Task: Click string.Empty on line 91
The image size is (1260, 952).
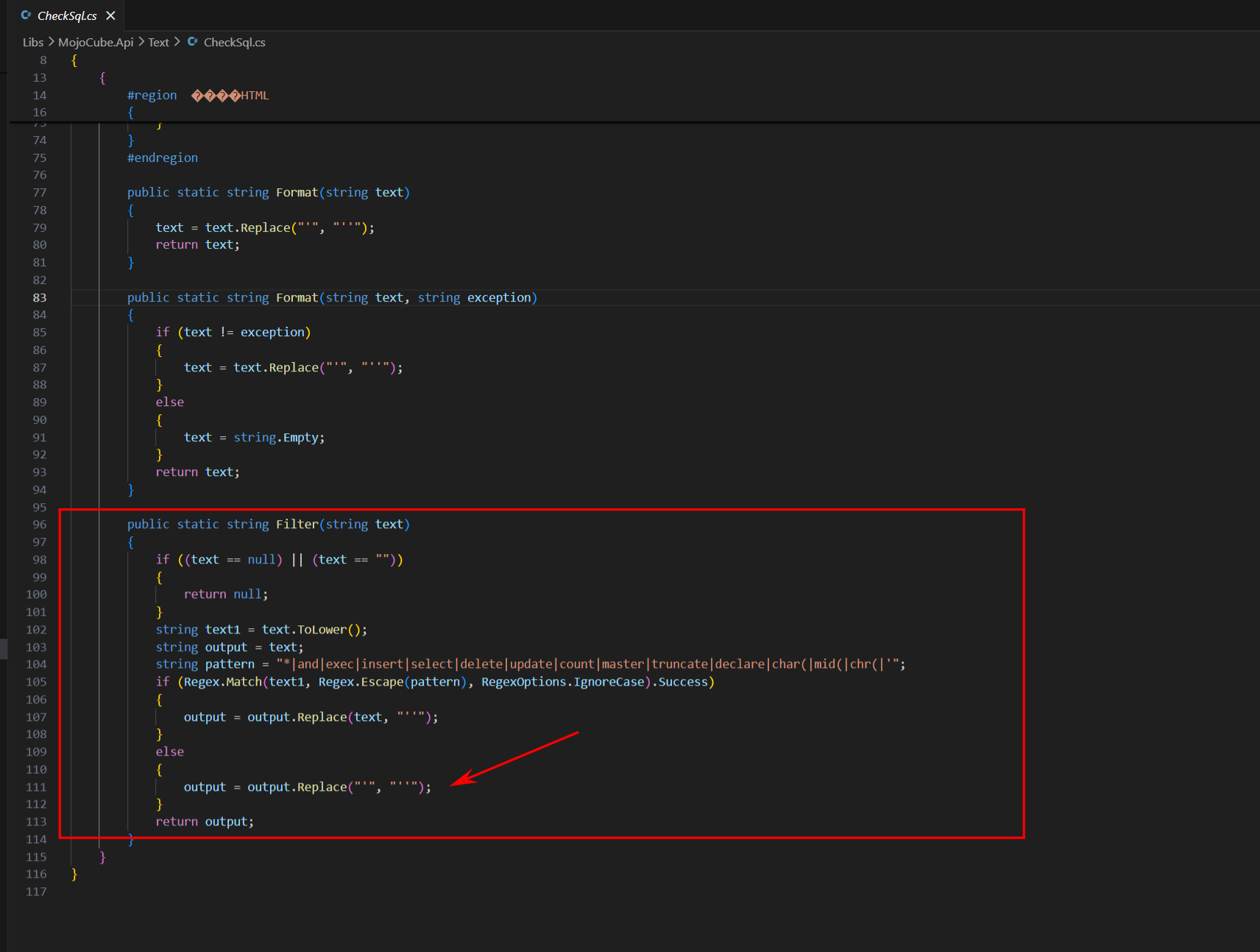Action: 278,438
